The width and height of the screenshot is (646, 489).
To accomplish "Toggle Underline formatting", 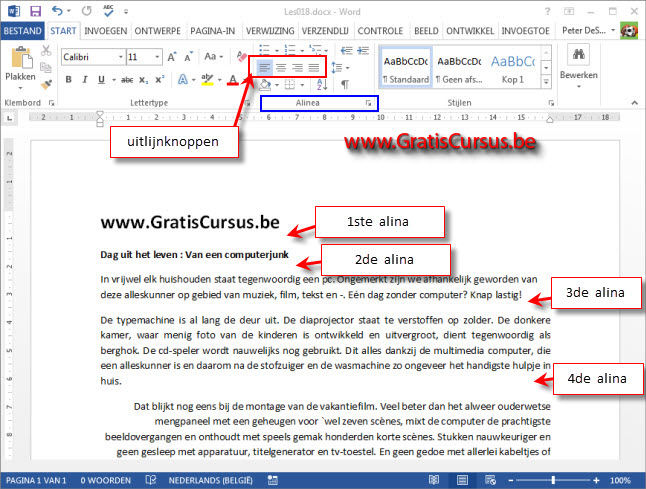I will [x=101, y=80].
